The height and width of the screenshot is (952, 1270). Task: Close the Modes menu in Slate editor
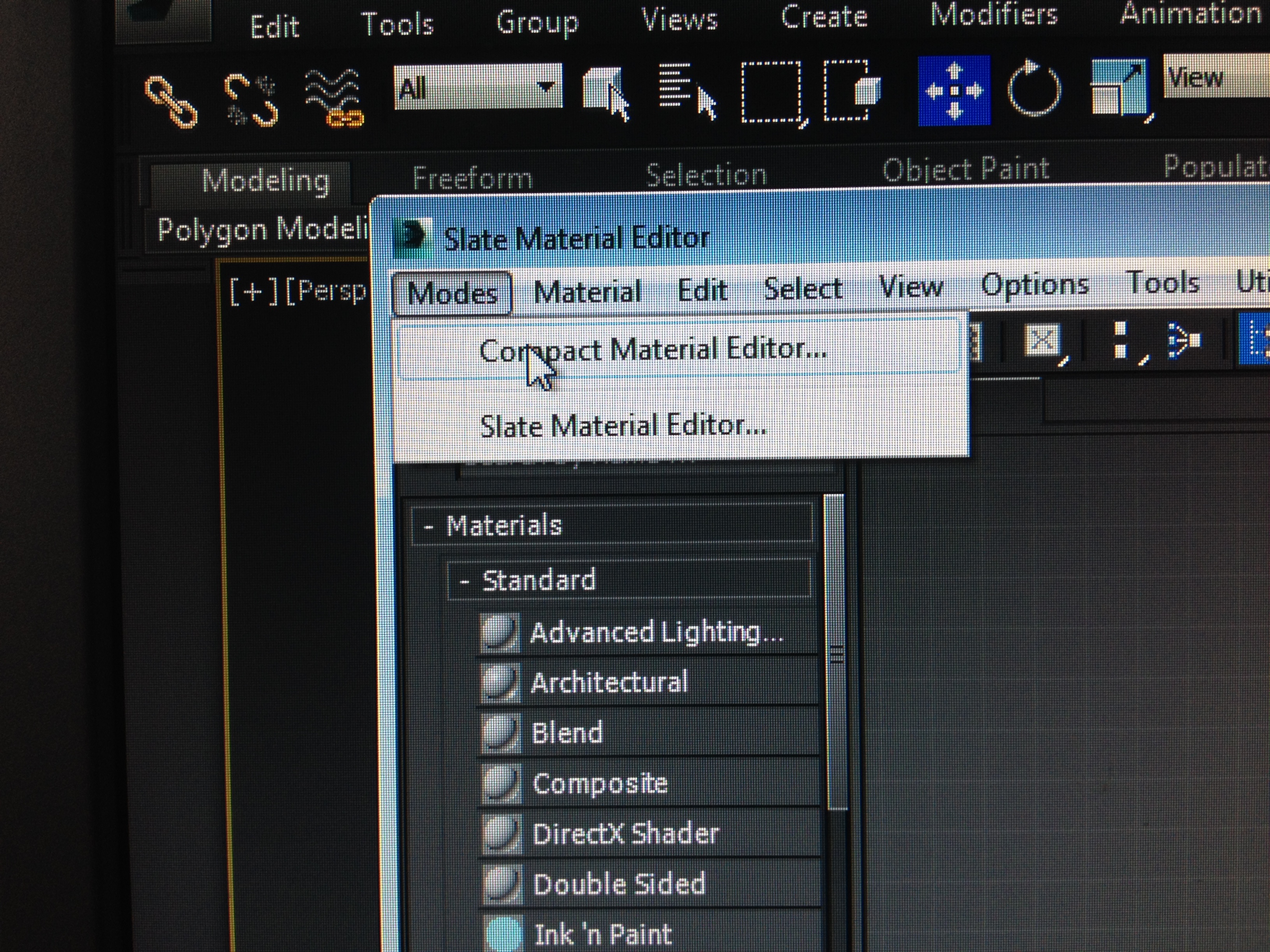point(452,293)
